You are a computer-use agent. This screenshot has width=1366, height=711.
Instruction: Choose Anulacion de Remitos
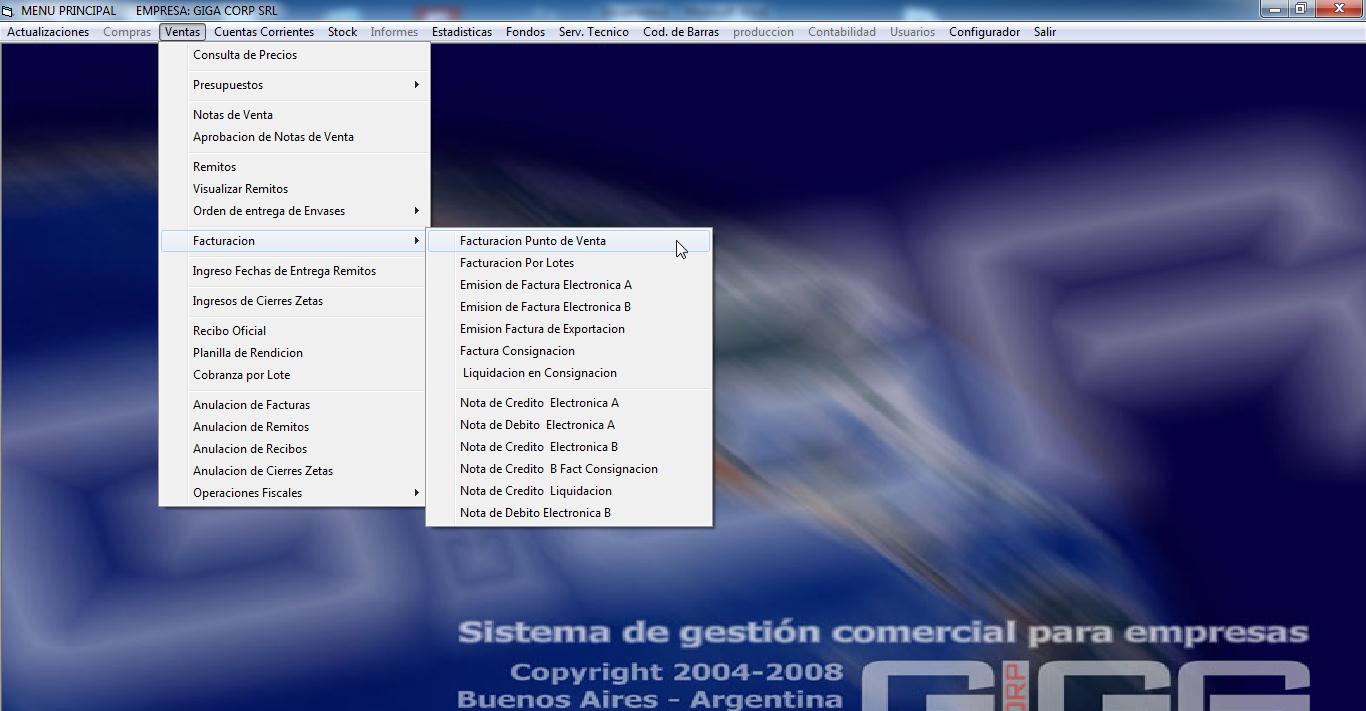pos(295,427)
